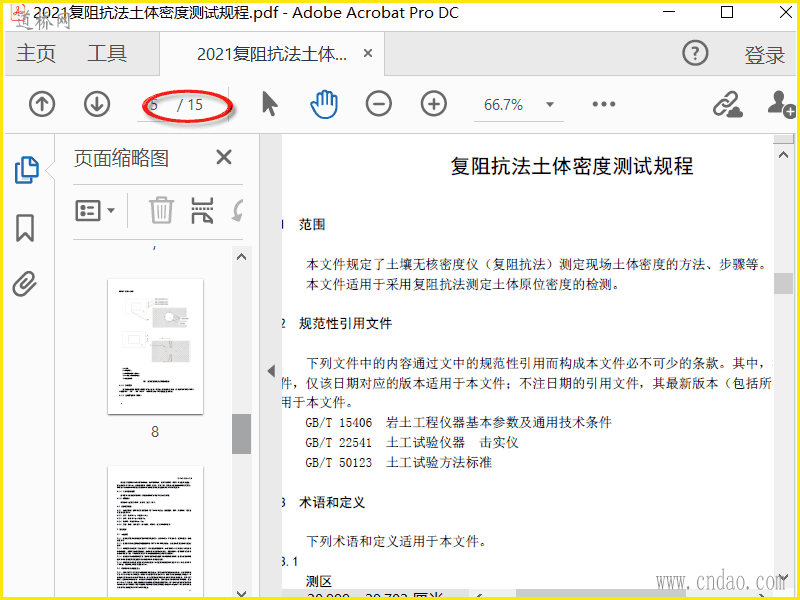
Task: Close the 2021复阻抗法土体 document tab
Action: point(368,53)
